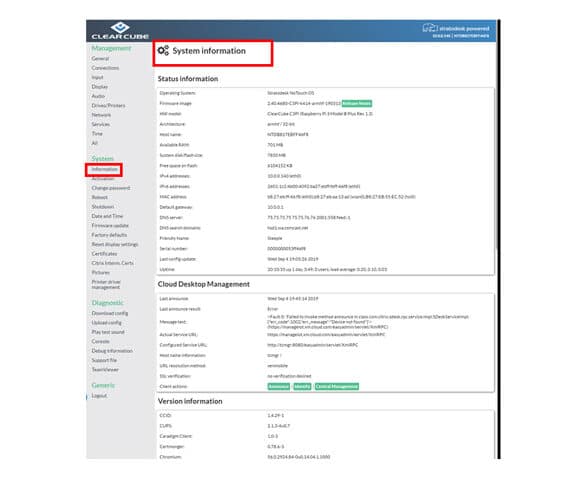Open General under Management
Screen dimensions: 585x478
tap(100, 59)
